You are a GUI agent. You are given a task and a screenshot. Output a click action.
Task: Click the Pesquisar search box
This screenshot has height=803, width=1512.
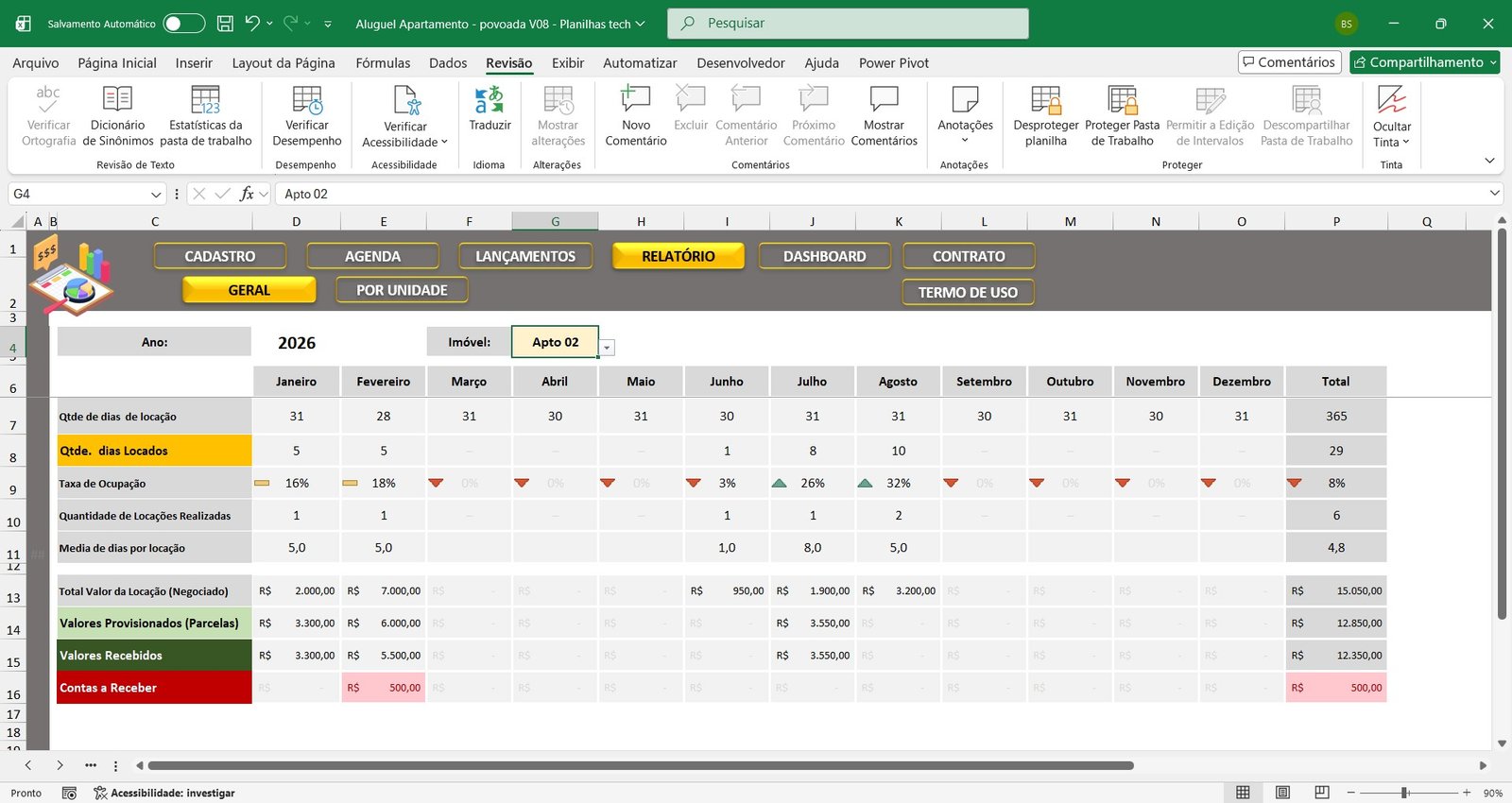coord(848,24)
